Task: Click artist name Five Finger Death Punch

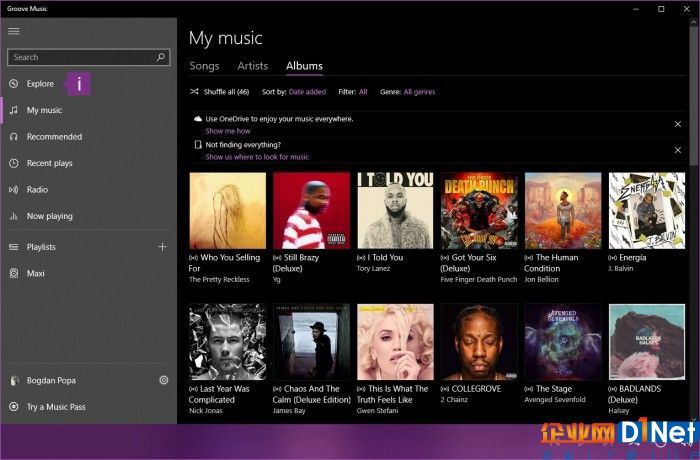Action: point(479,280)
